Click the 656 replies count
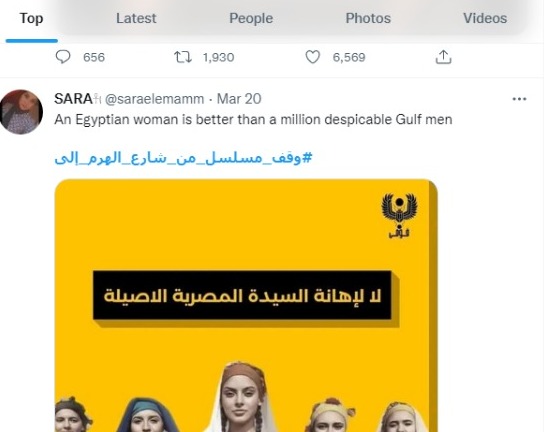Screen dimensions: 544x432 pos(94,57)
